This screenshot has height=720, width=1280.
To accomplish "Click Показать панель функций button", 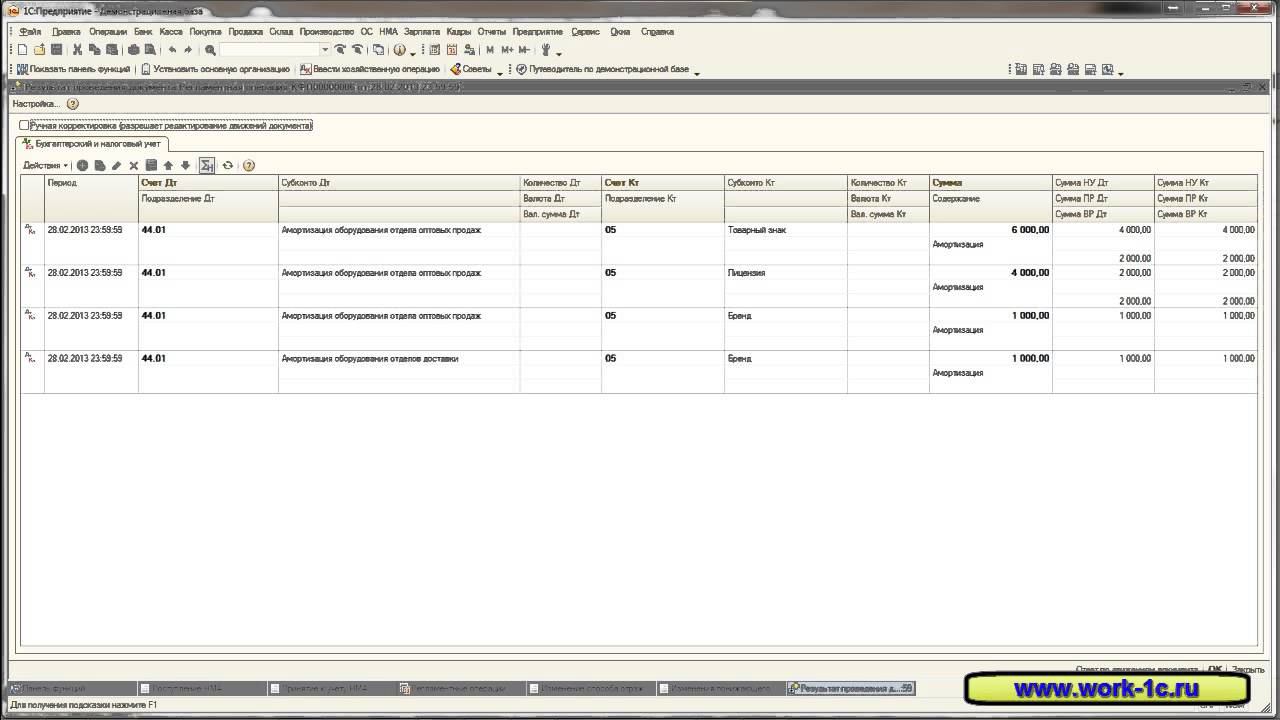I will click(74, 70).
